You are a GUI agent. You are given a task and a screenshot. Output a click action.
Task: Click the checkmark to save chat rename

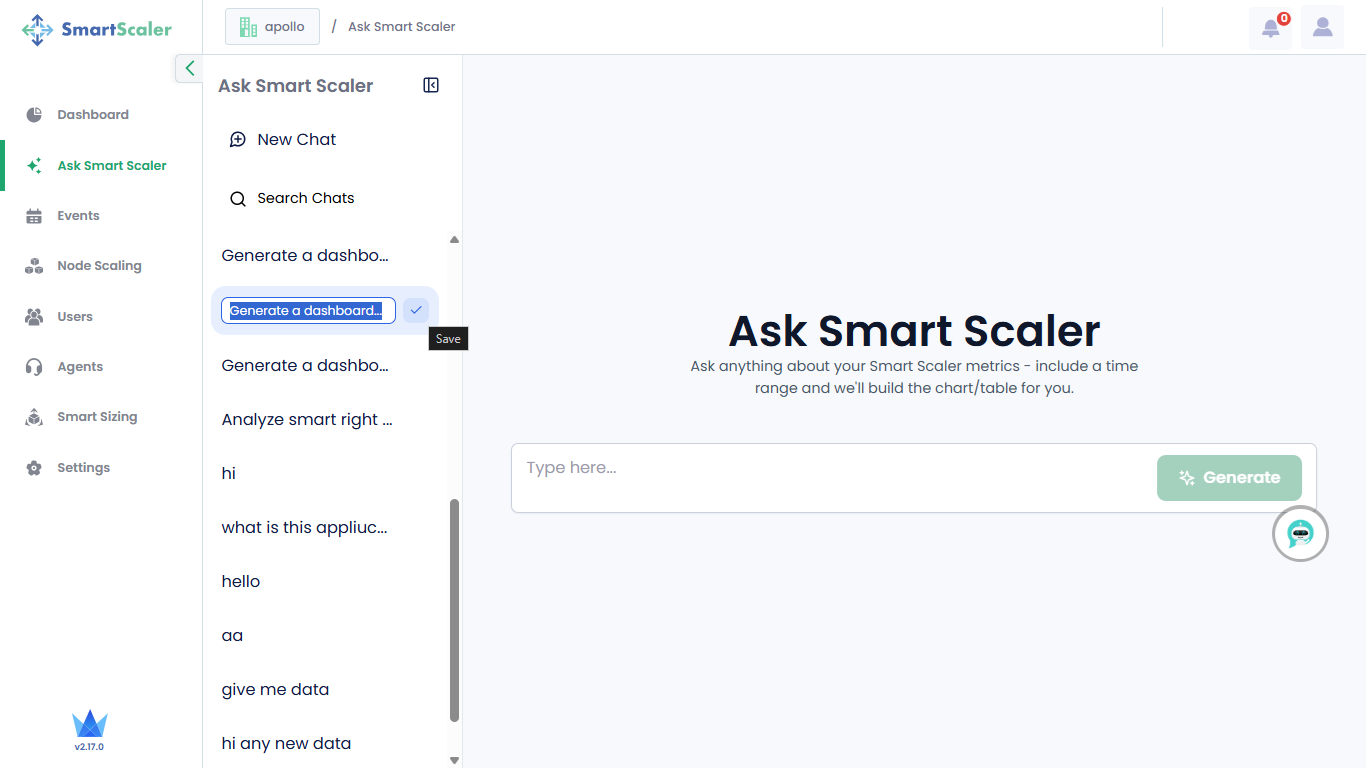click(416, 310)
